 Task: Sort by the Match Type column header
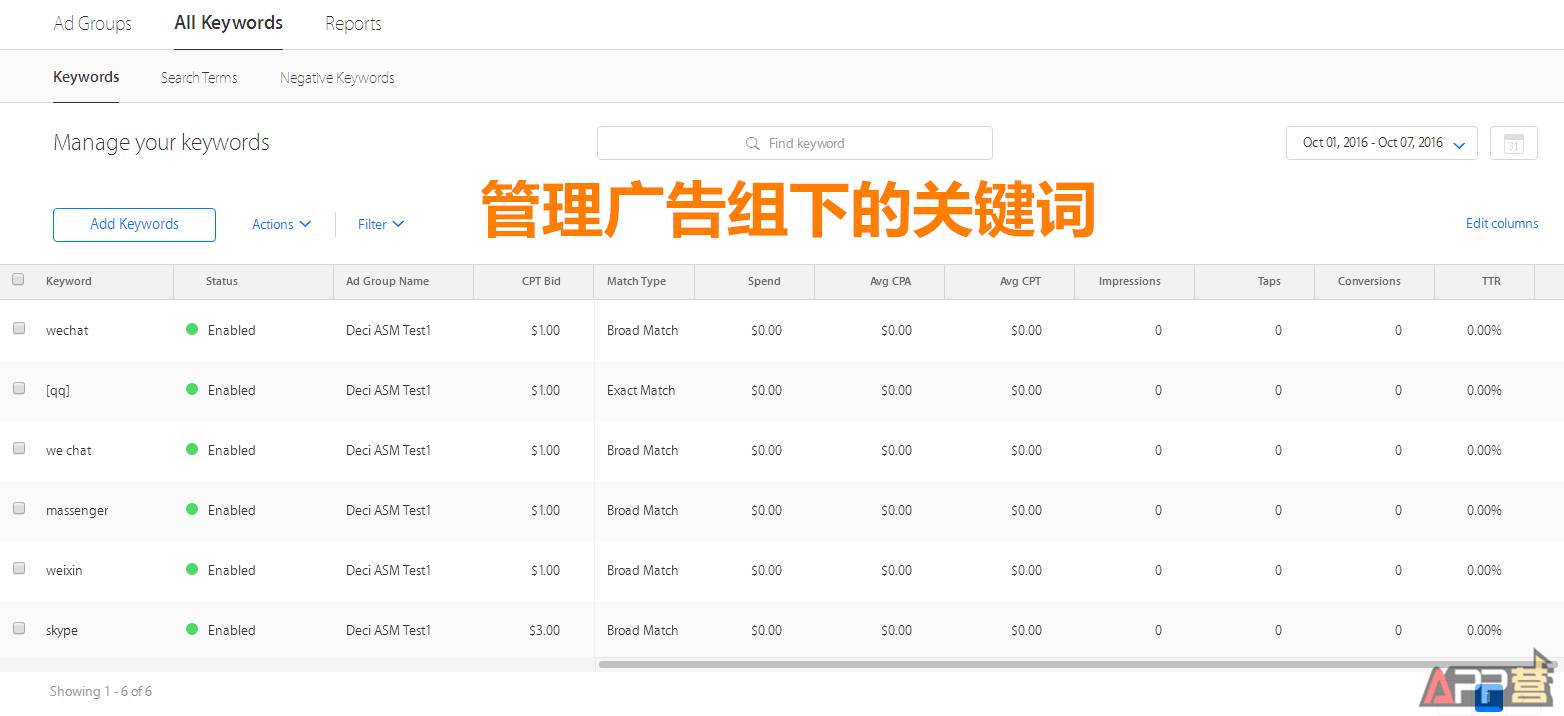coord(636,281)
